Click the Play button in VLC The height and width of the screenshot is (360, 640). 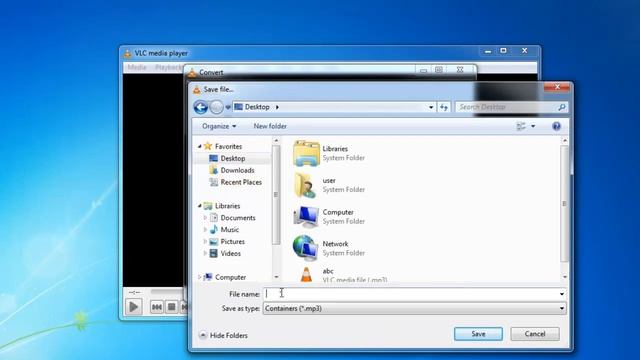[133, 307]
